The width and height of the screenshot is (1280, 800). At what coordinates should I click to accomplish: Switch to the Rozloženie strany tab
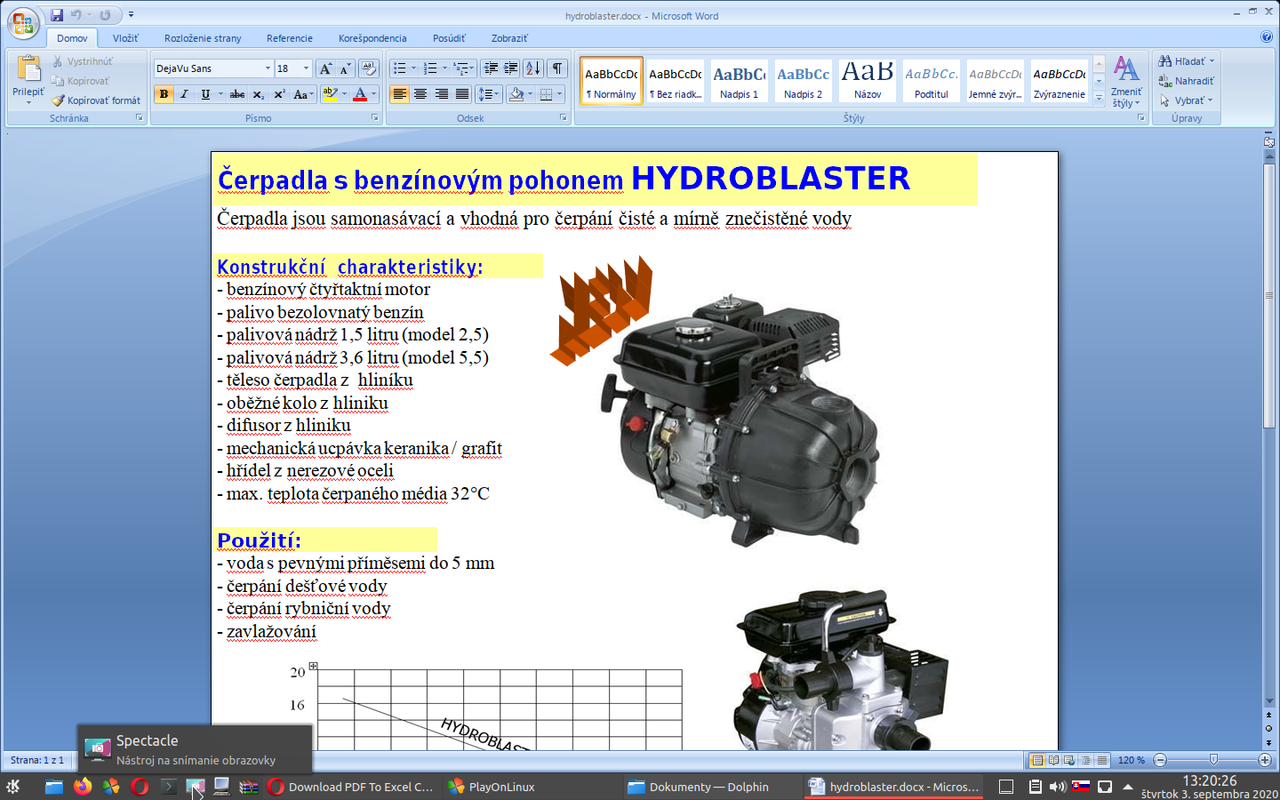click(x=203, y=38)
